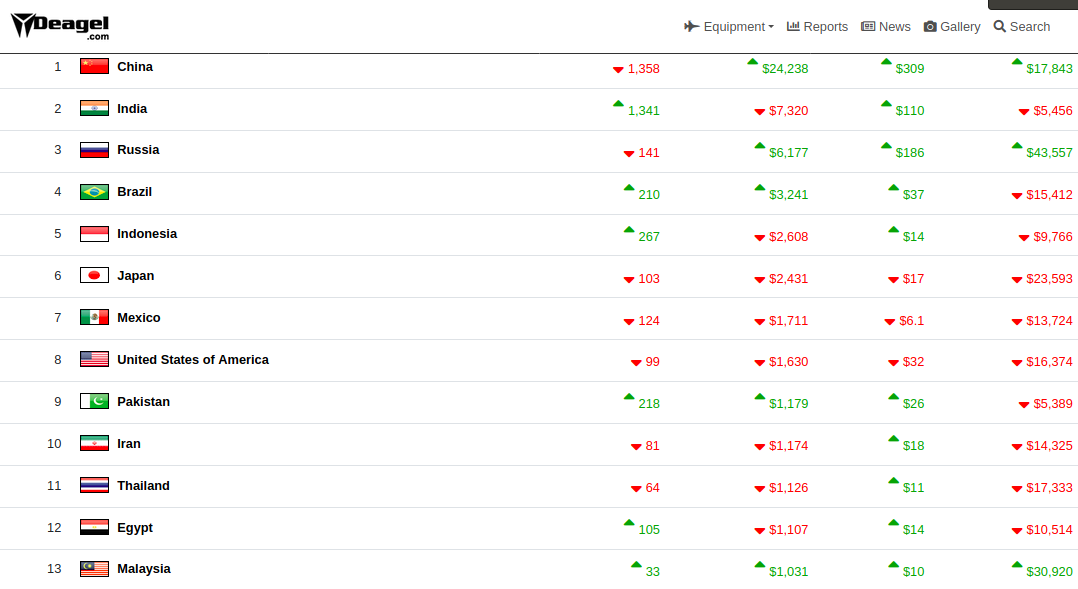Image resolution: width=1078 pixels, height=589 pixels.
Task: Click the Malaysia flag icon
Action: (x=94, y=569)
